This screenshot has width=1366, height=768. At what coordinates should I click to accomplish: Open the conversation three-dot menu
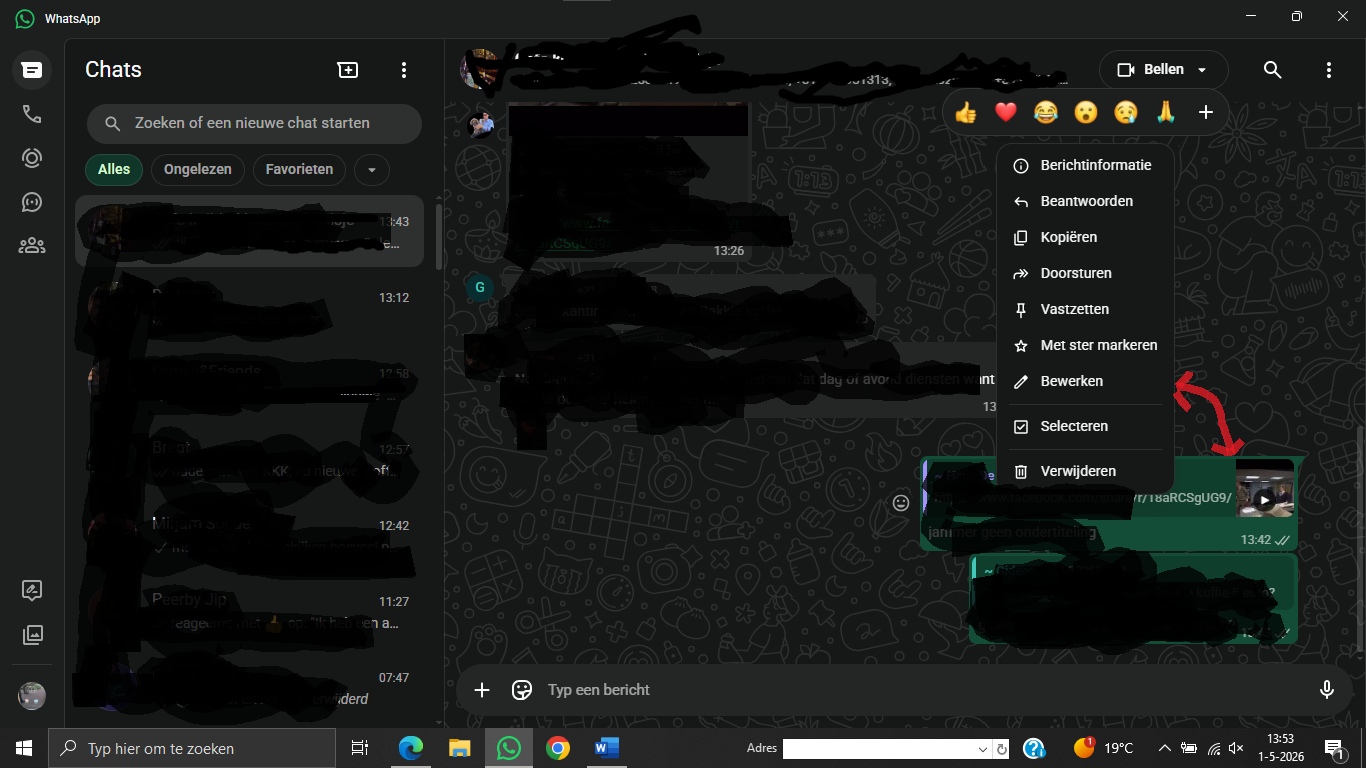click(1329, 70)
